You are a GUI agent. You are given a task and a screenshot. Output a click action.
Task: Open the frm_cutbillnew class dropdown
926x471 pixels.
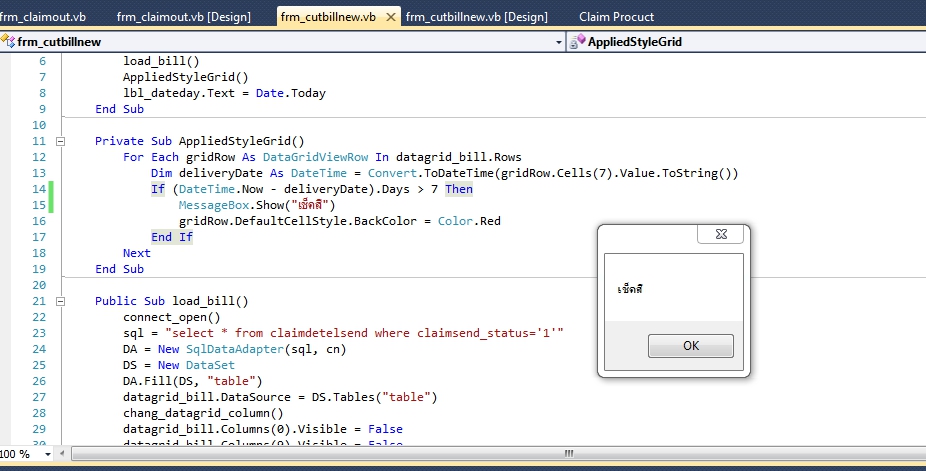(559, 42)
